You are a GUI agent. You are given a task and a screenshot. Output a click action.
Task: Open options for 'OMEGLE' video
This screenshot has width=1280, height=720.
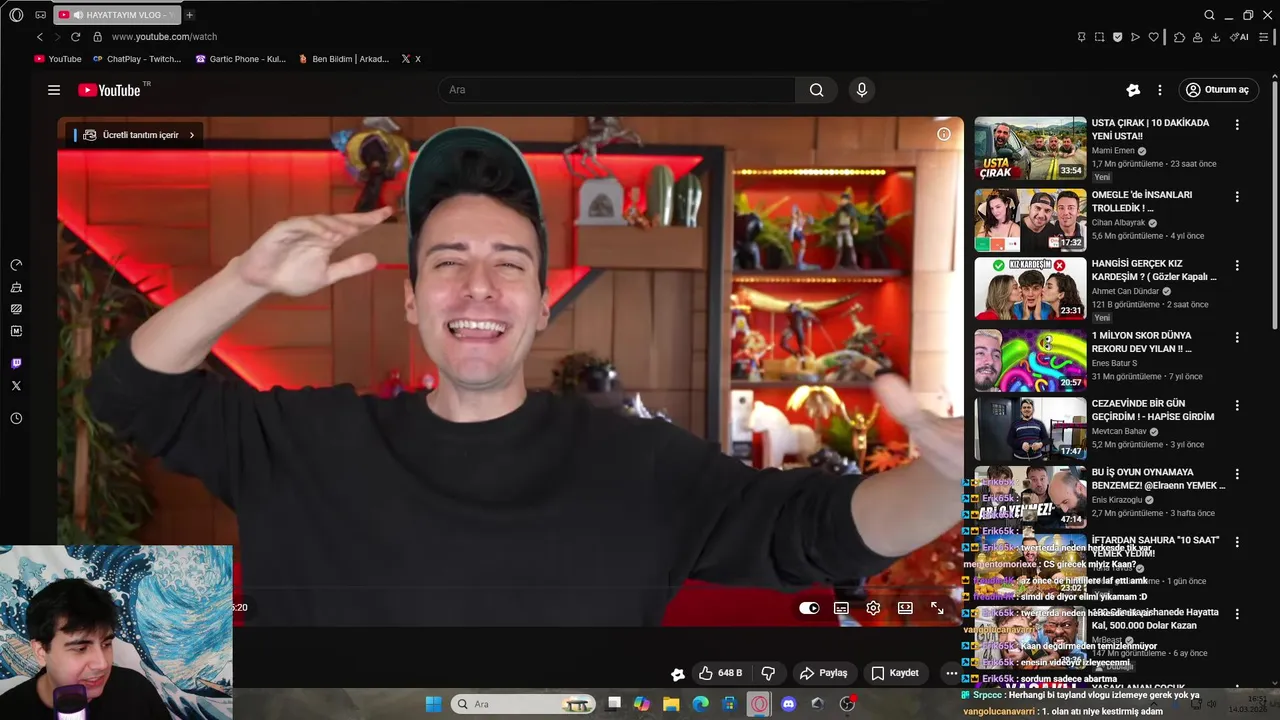[1237, 197]
